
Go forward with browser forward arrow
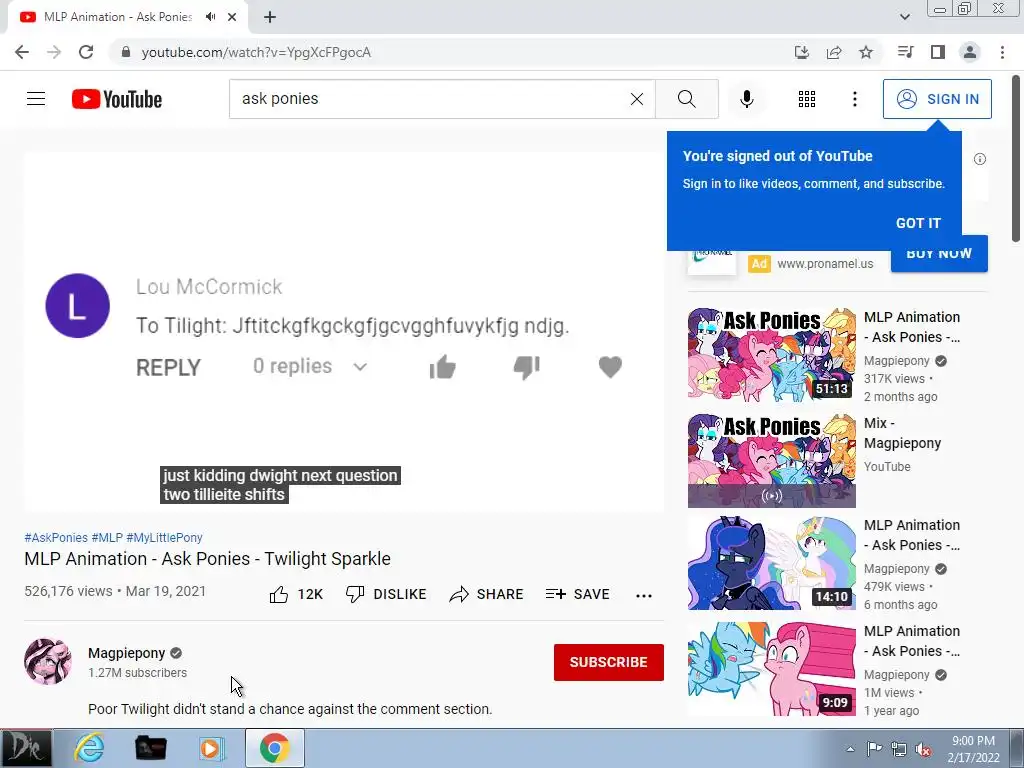click(54, 52)
